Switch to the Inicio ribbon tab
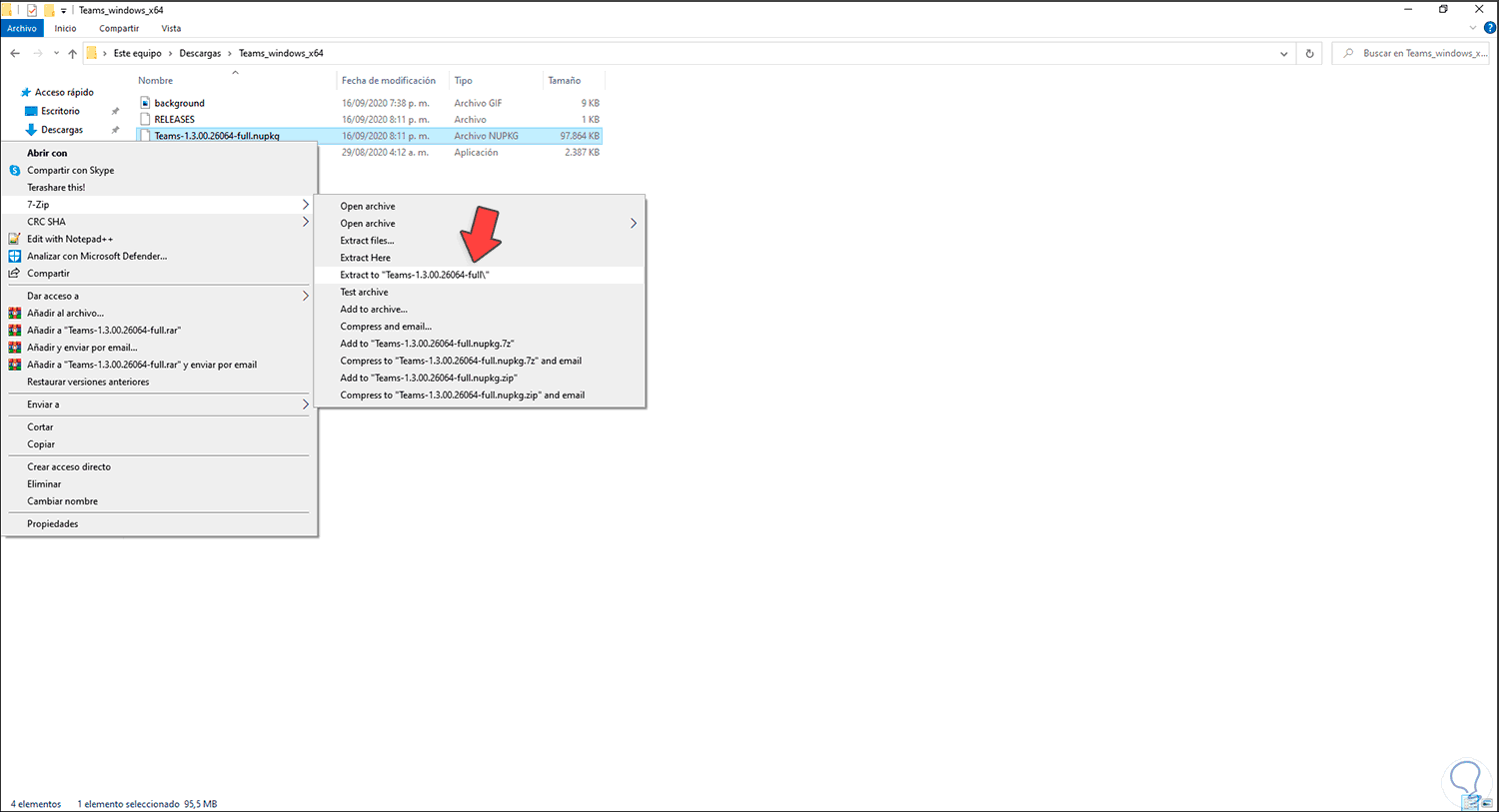The width and height of the screenshot is (1499, 812). click(x=65, y=28)
